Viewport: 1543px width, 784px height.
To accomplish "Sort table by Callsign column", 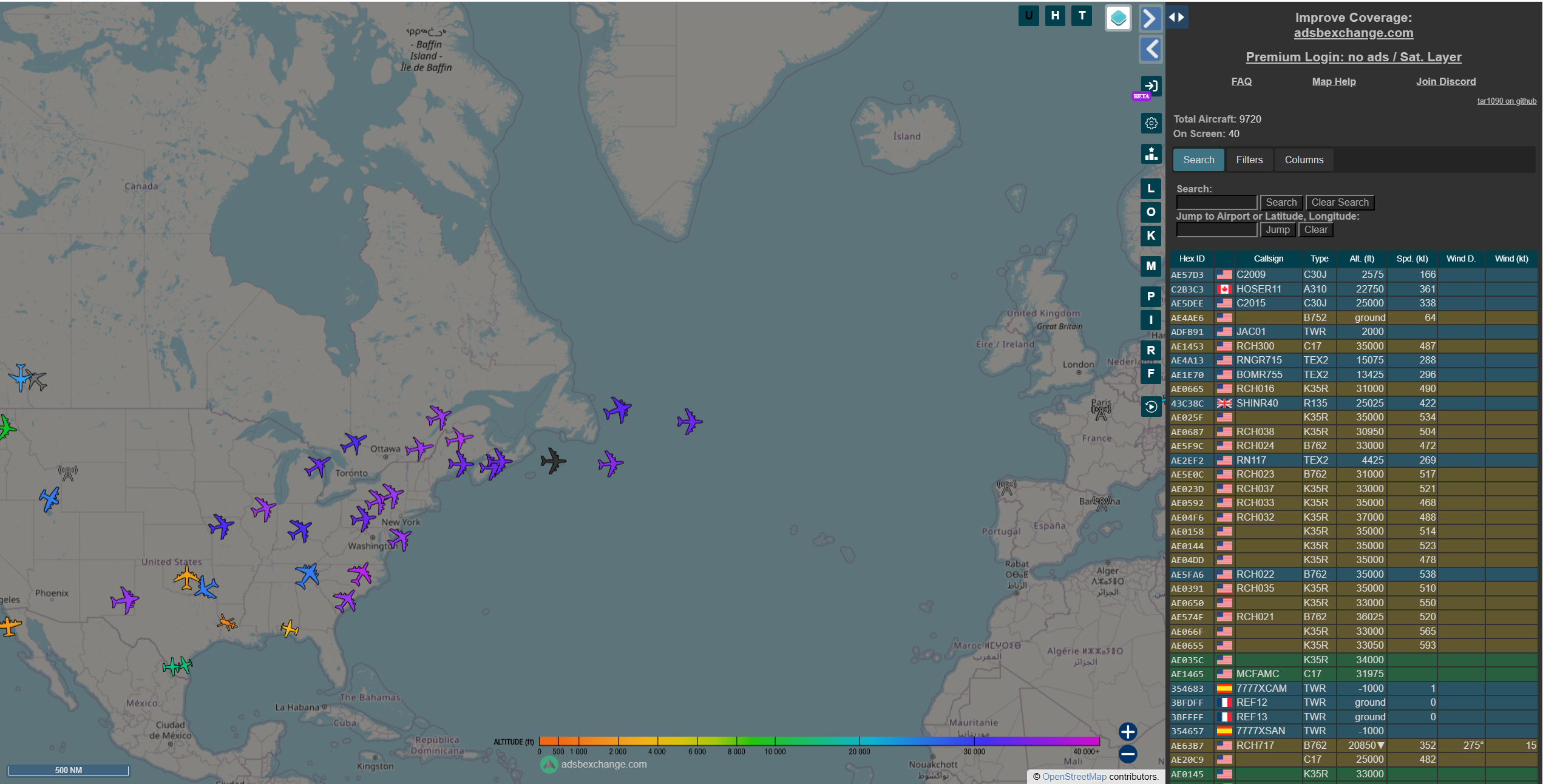I will (x=1268, y=259).
